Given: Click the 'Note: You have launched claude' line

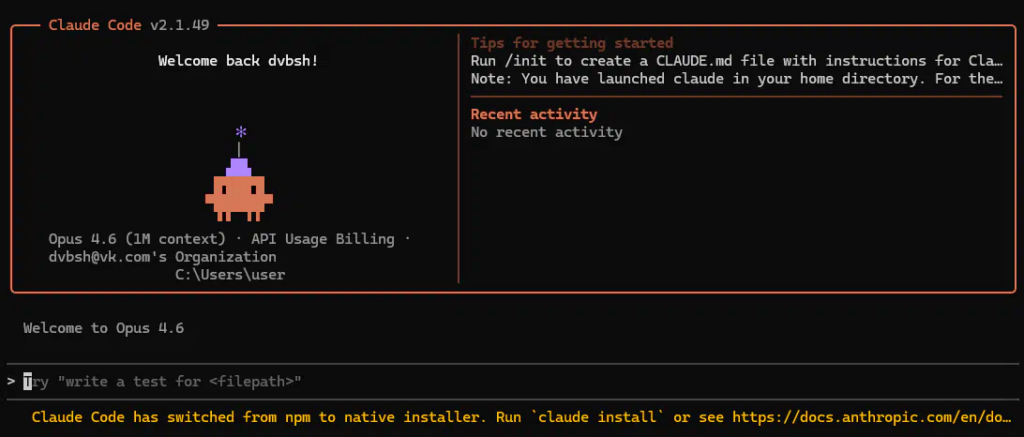Looking at the screenshot, I should point(736,79).
